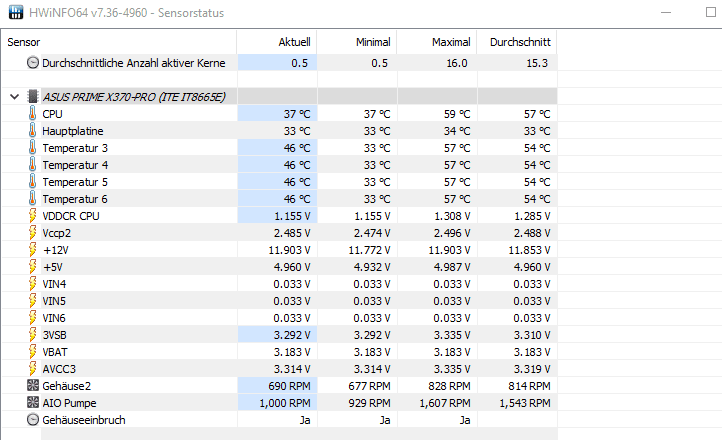Image resolution: width=722 pixels, height=440 pixels.
Task: Collapse the ASUS PRIME X370-PRO sensor group
Action: coord(14,97)
